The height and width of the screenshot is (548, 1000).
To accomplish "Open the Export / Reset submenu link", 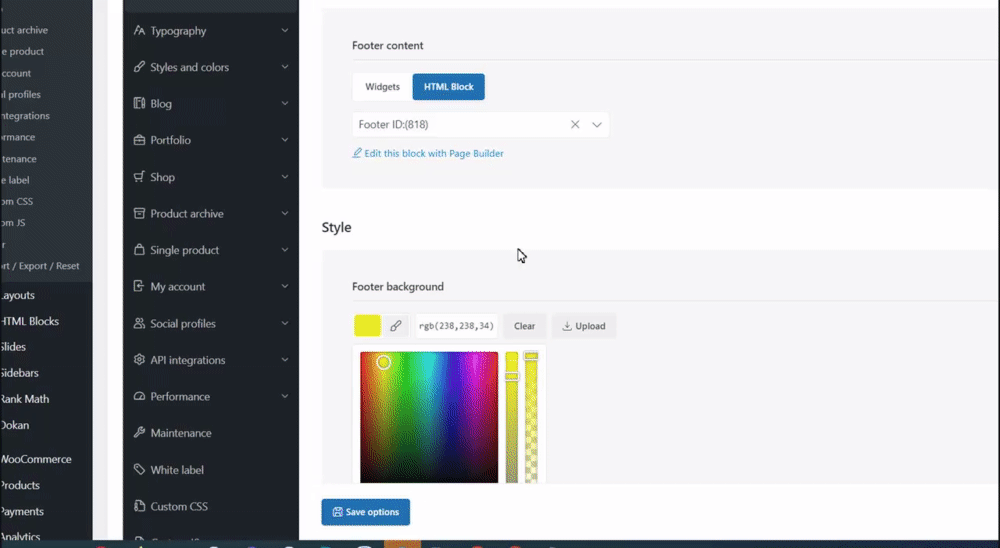I will pyautogui.click(x=40, y=265).
